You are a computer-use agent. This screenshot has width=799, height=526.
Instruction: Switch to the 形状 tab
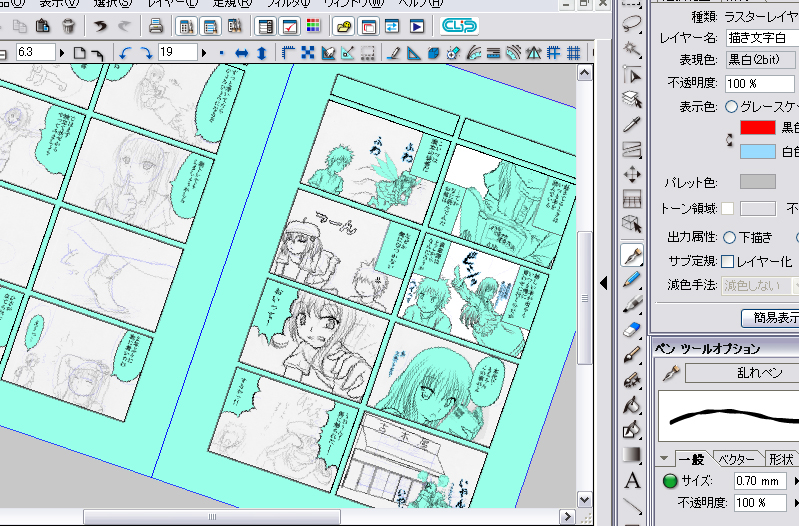[x=781, y=459]
